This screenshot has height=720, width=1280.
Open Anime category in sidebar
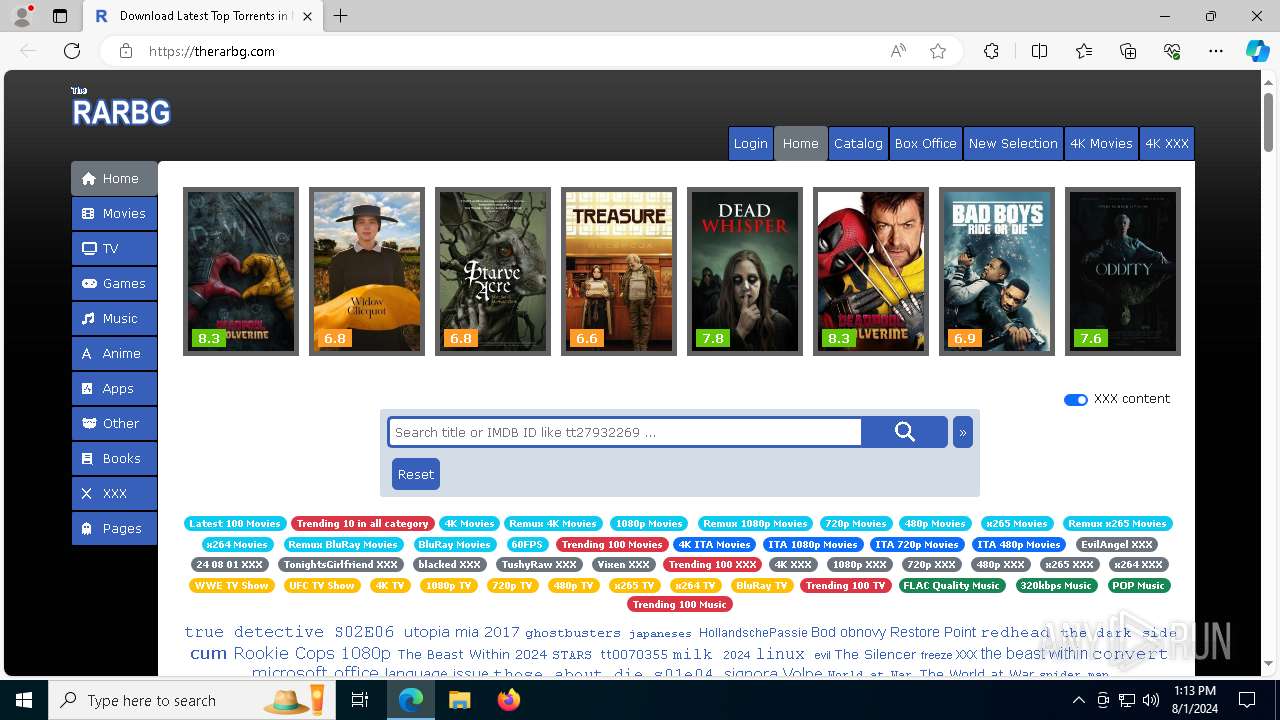[114, 353]
